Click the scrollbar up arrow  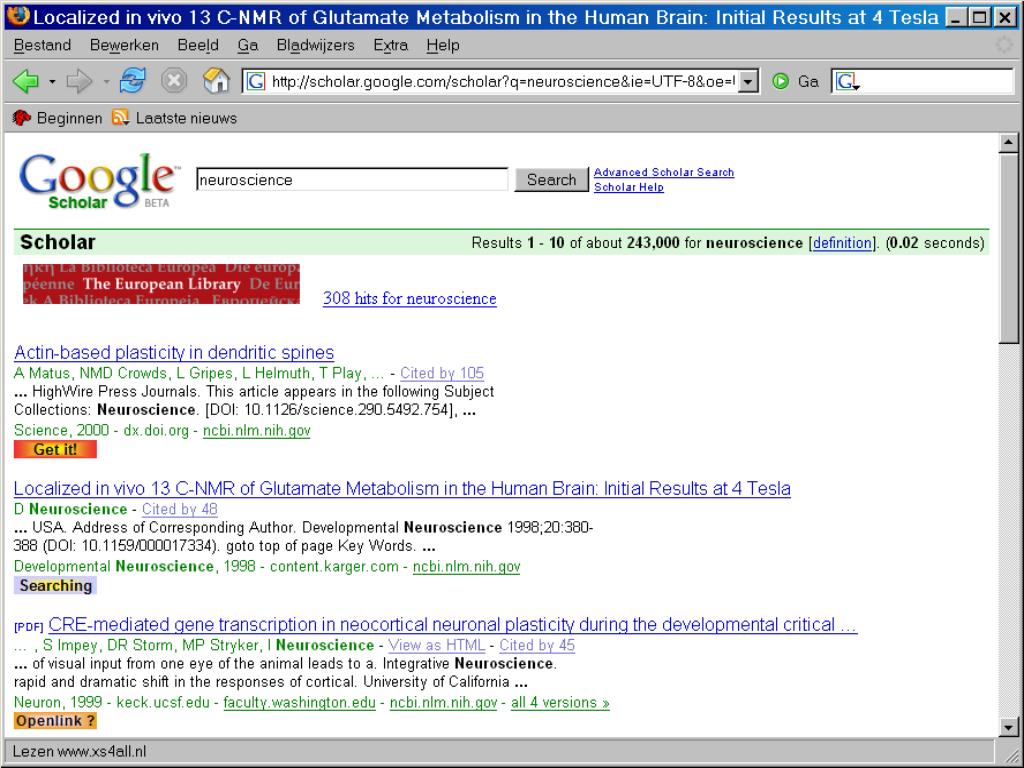point(1008,142)
